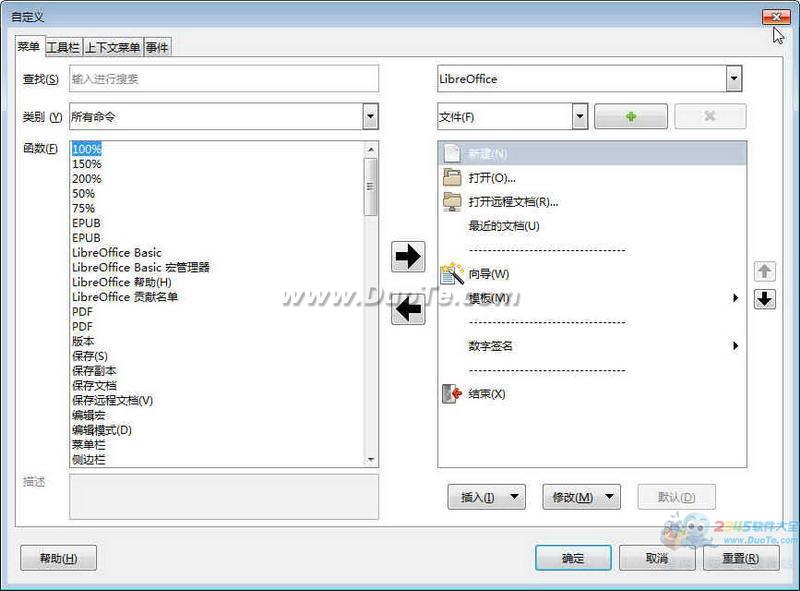This screenshot has width=800, height=591.
Task: Select LibreOffice 帮助(H) entry
Action: [x=121, y=282]
